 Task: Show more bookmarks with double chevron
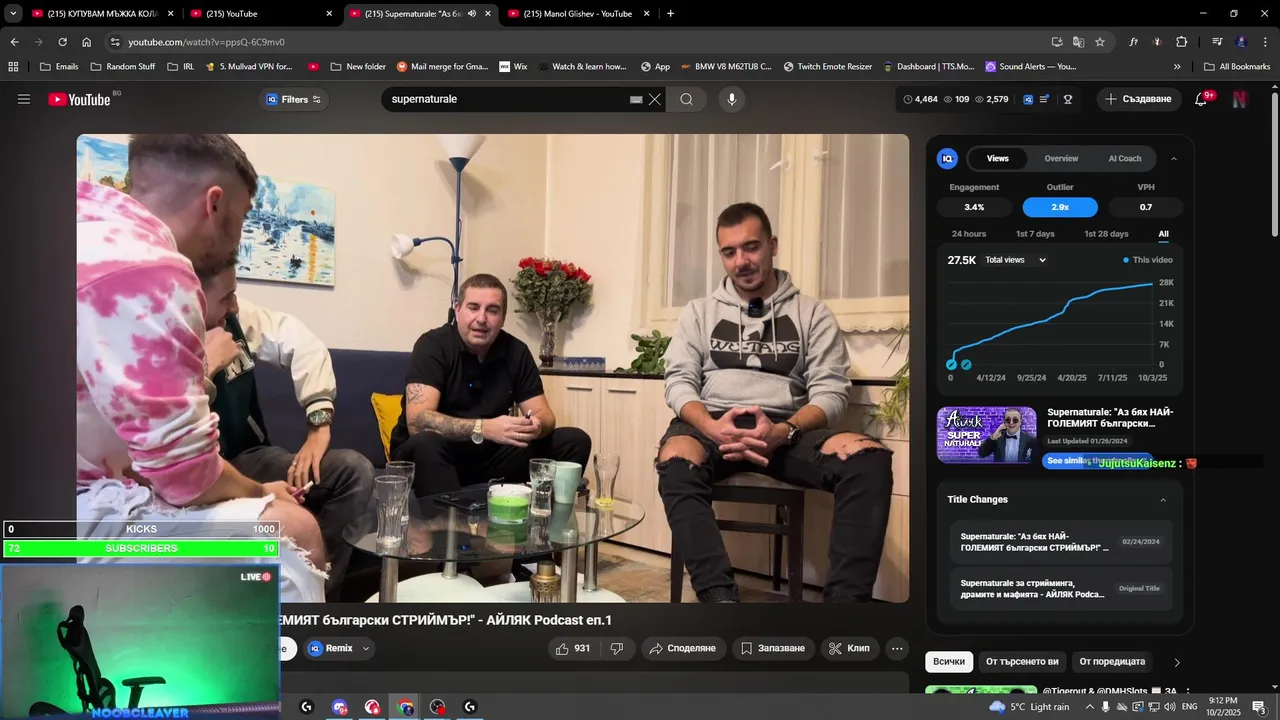pyautogui.click(x=1177, y=67)
